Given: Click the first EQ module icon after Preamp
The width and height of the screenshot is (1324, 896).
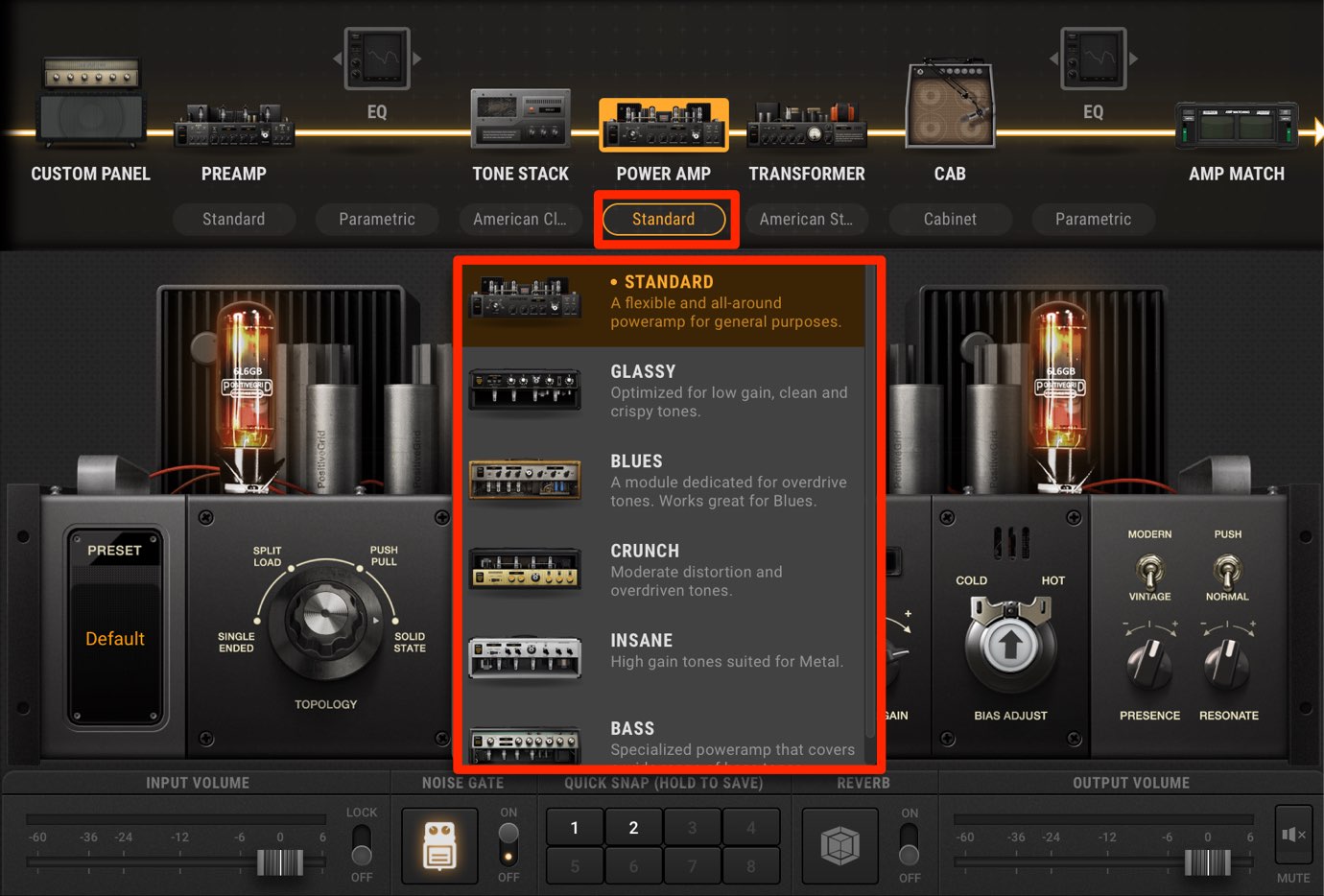Looking at the screenshot, I should pos(378,59).
